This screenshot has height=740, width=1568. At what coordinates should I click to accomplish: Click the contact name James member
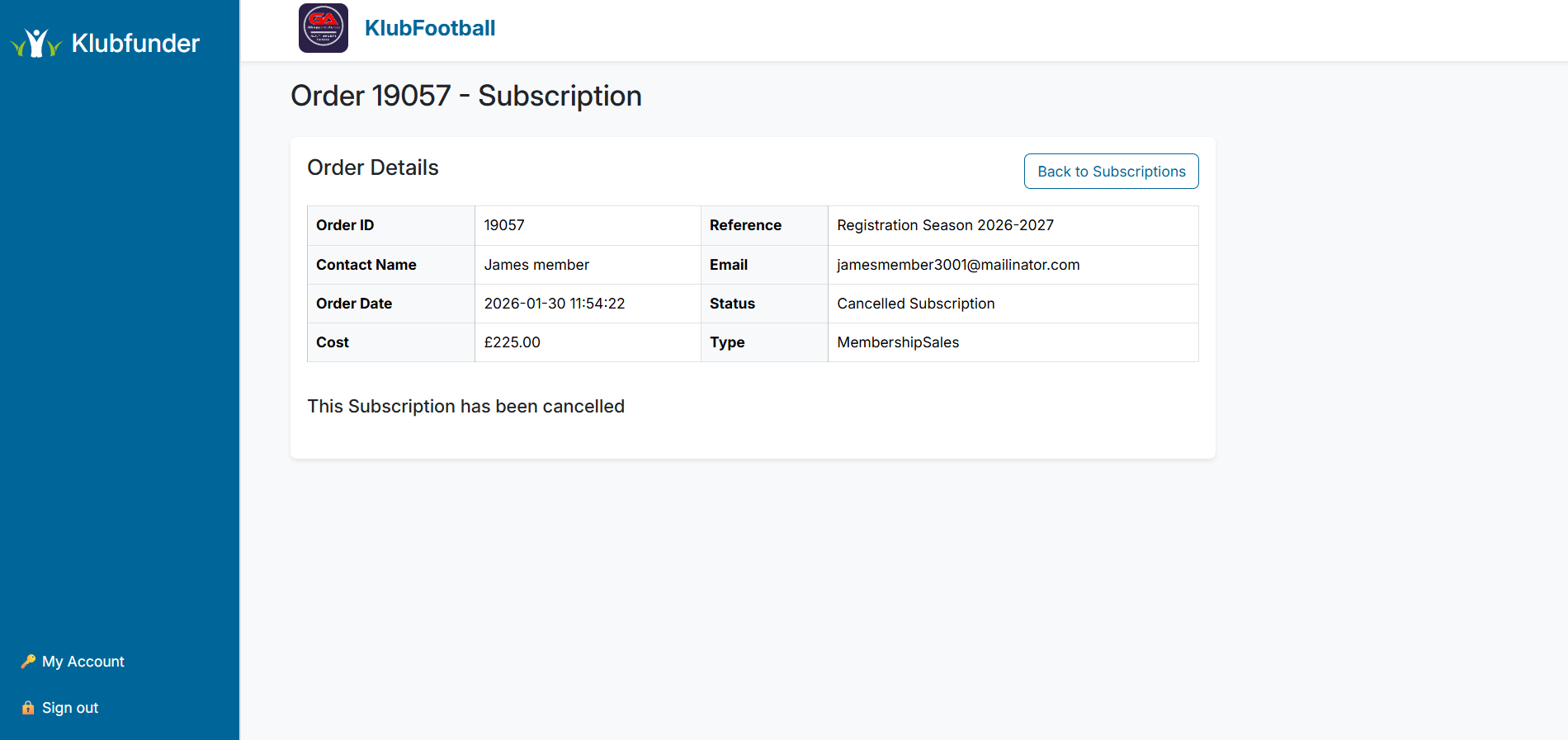pyautogui.click(x=536, y=265)
